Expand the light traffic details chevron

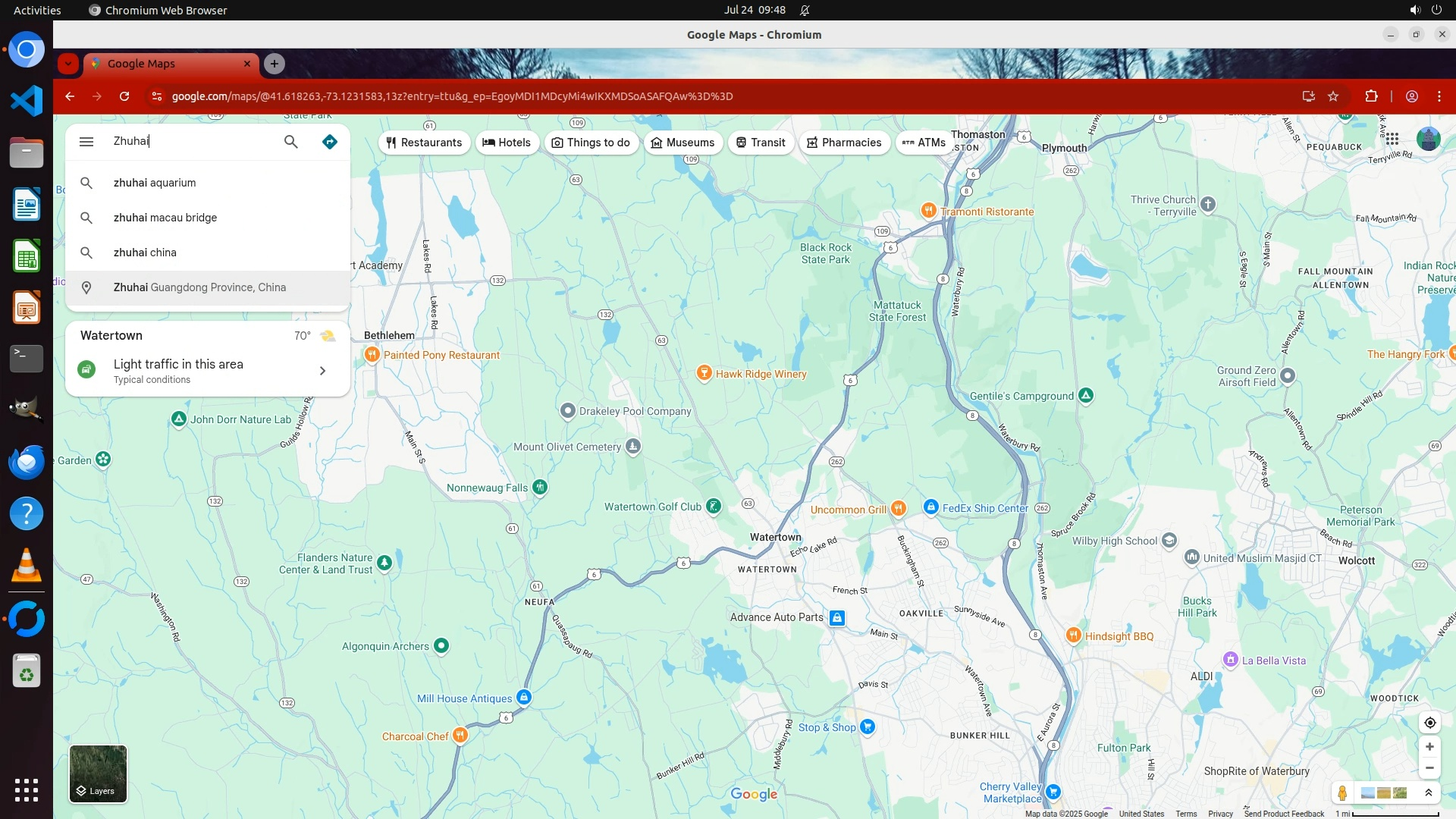322,371
